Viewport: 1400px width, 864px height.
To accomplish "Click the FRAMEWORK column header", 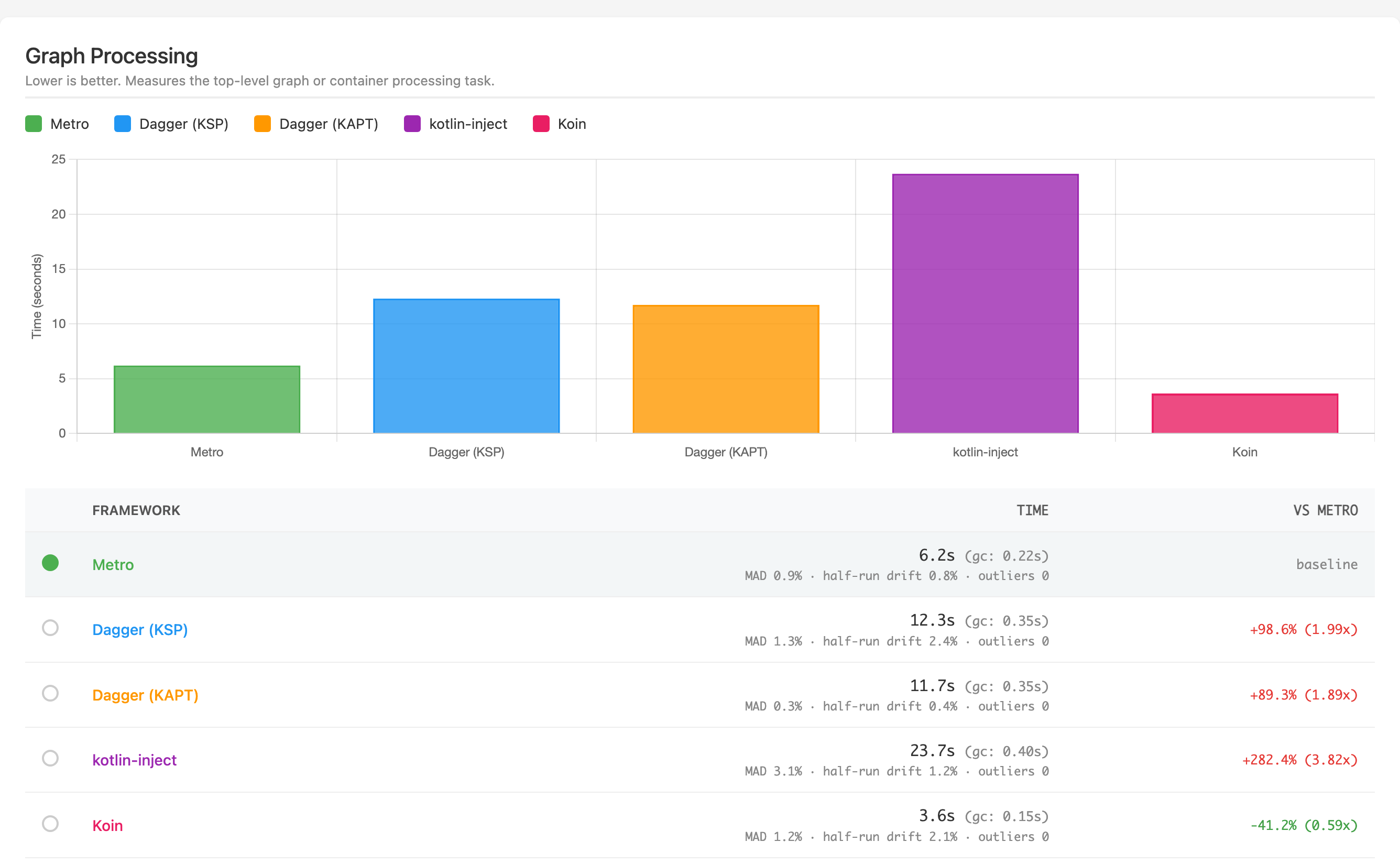I will coord(136,510).
